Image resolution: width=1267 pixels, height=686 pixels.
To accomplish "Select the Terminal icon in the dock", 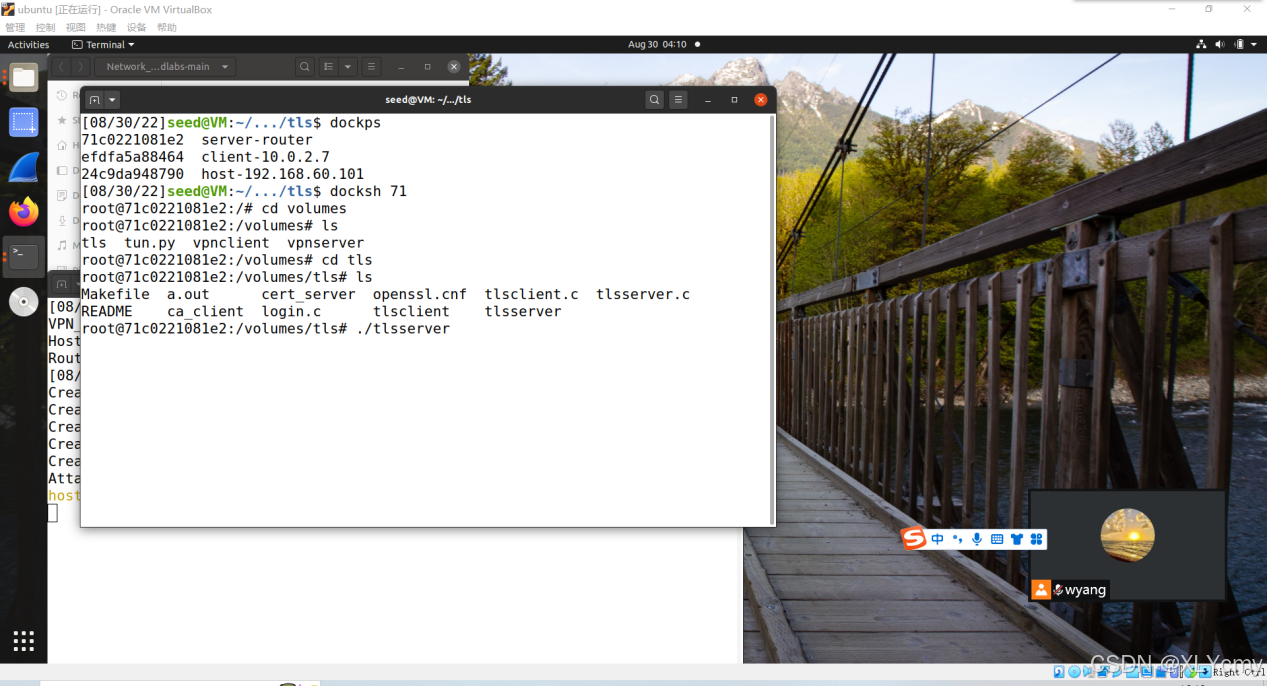I will point(23,257).
